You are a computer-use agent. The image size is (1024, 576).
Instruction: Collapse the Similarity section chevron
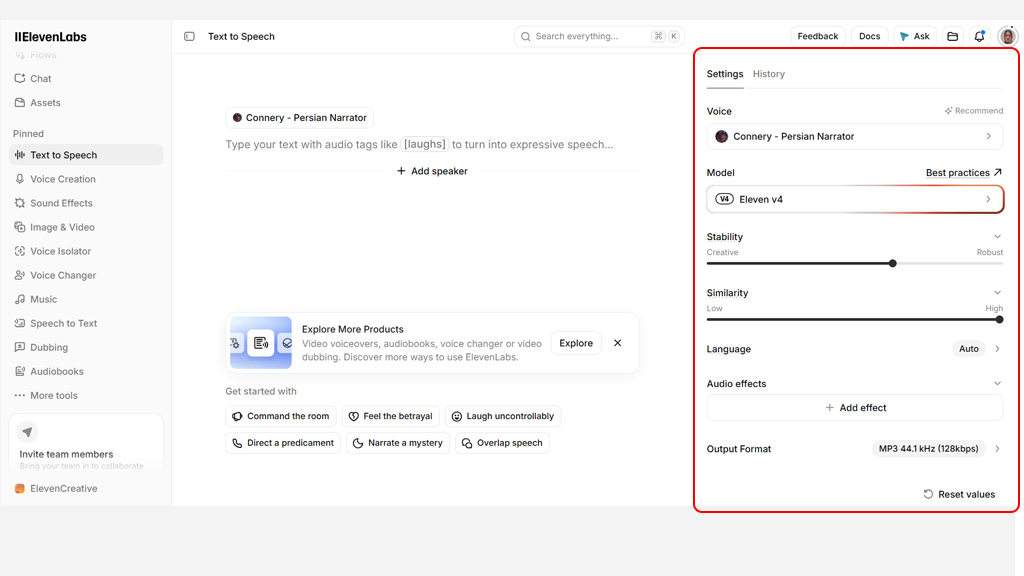(x=997, y=293)
